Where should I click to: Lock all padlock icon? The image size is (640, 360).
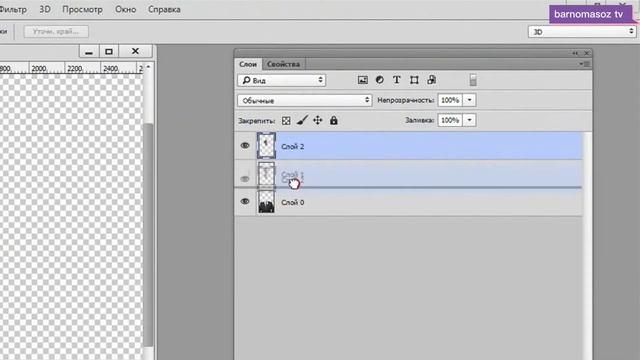(333, 120)
